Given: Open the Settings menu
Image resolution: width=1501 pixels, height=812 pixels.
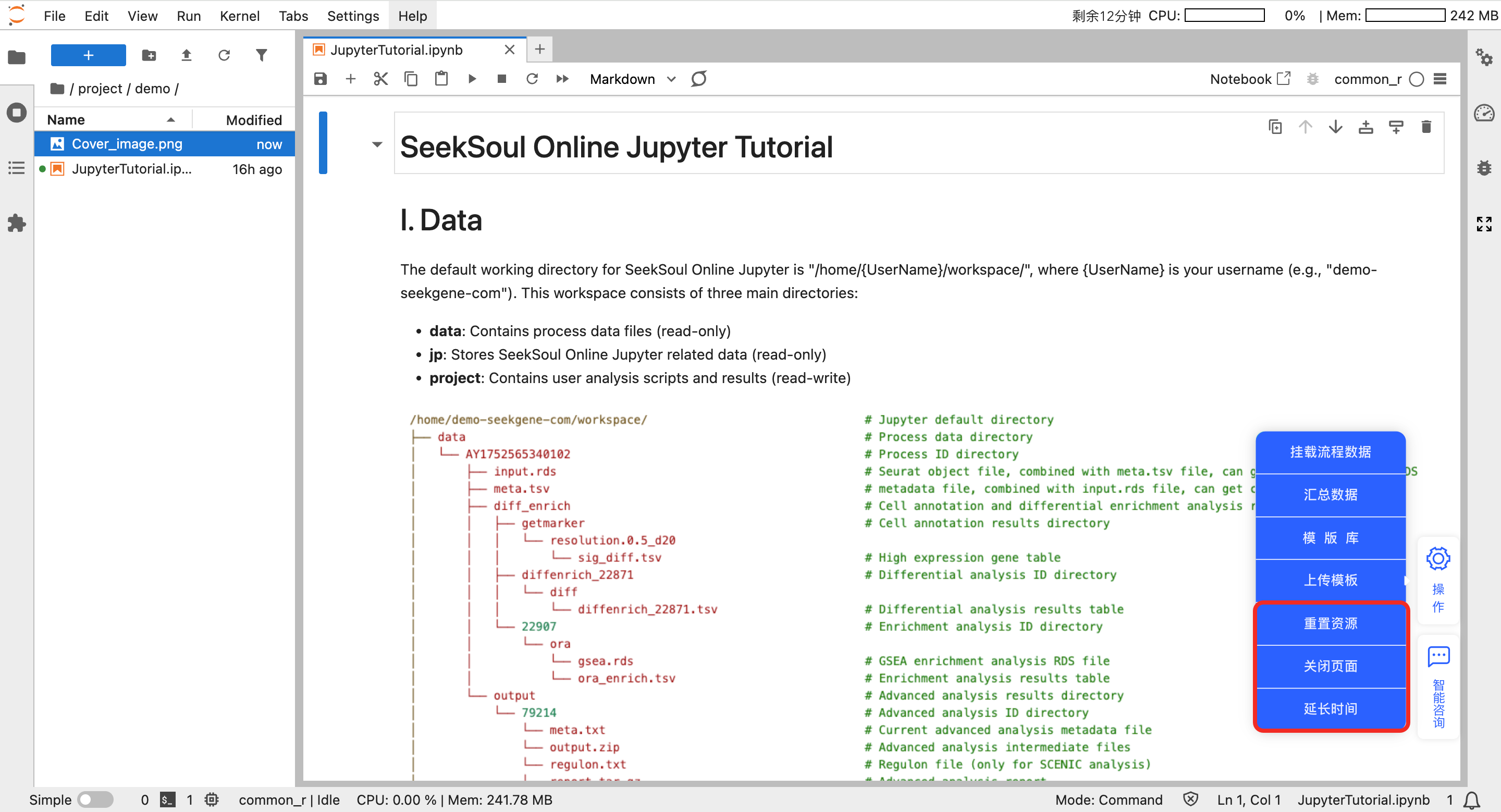Looking at the screenshot, I should [x=352, y=16].
